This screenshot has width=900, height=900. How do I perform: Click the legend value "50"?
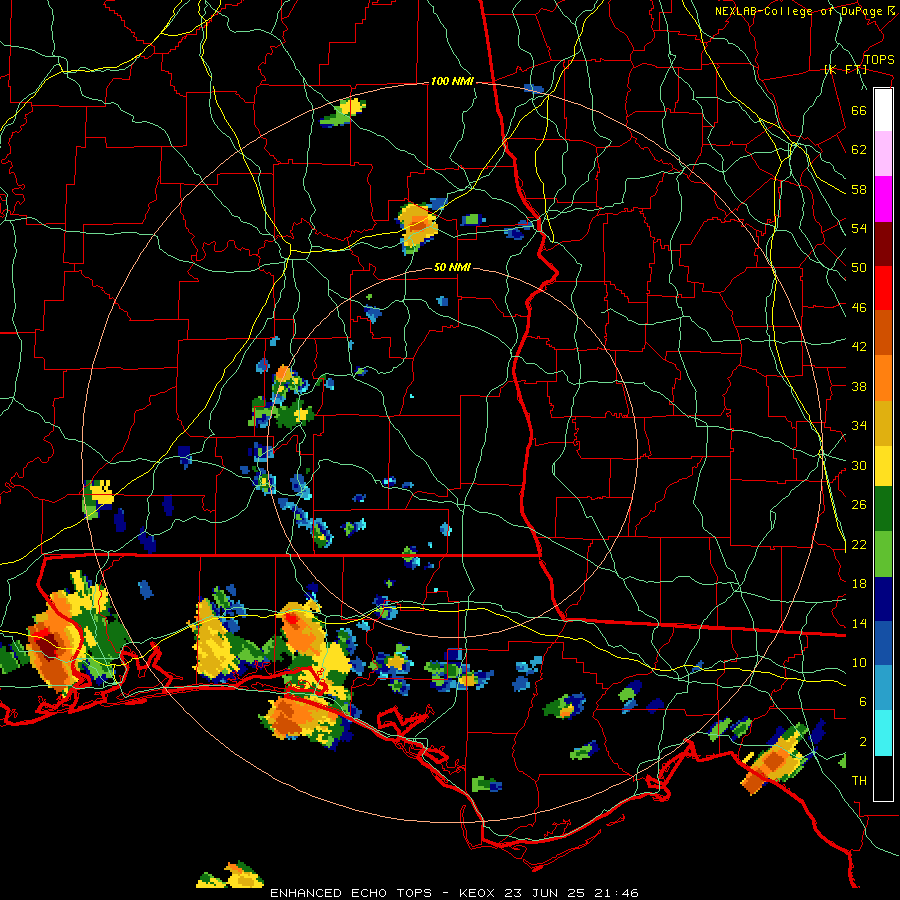pyautogui.click(x=859, y=268)
